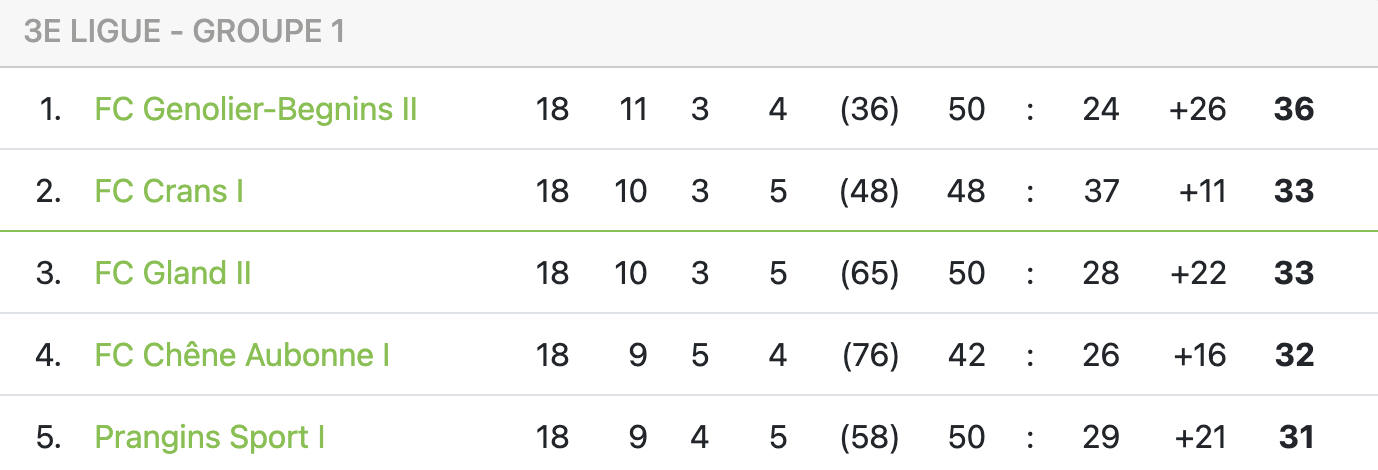
Task: Click rank number 5 beside Prangins Sport I
Action: tap(49, 437)
